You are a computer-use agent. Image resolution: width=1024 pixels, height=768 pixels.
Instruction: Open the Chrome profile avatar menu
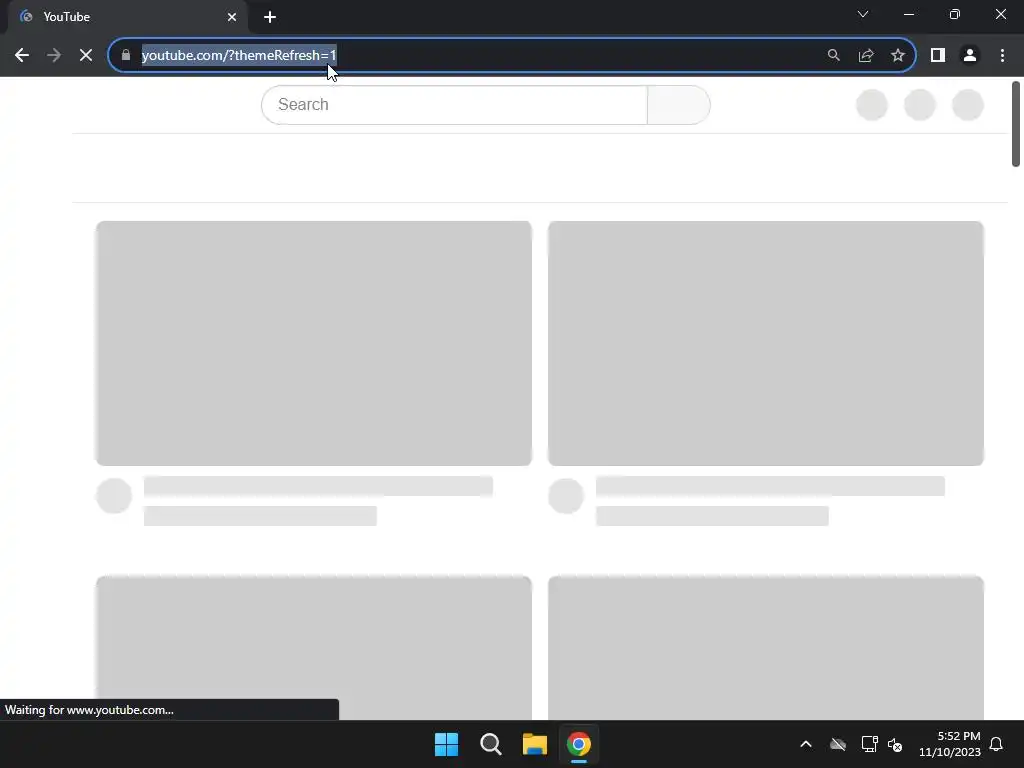pyautogui.click(x=970, y=56)
